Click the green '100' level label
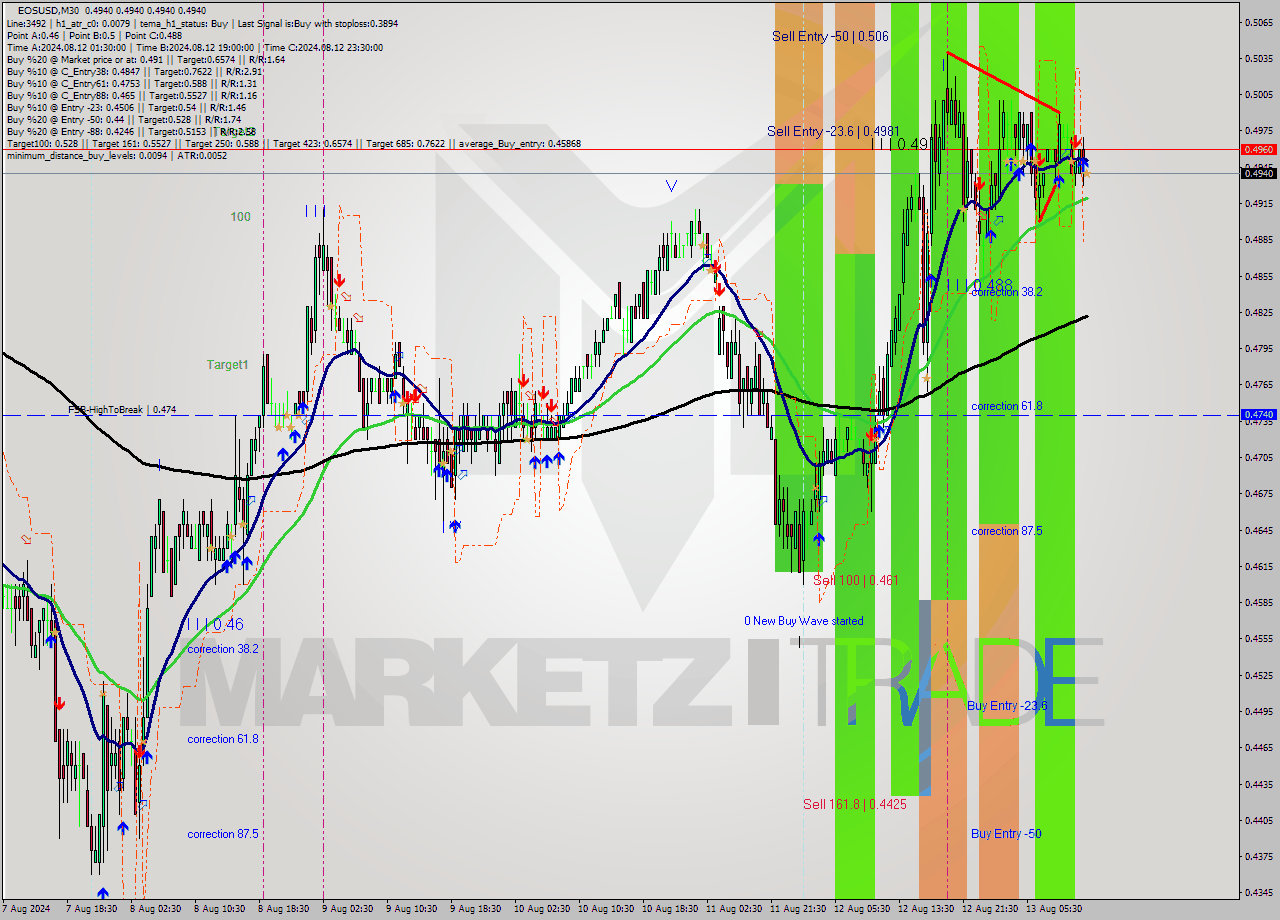Screen dimensions: 1280x920 [240, 217]
